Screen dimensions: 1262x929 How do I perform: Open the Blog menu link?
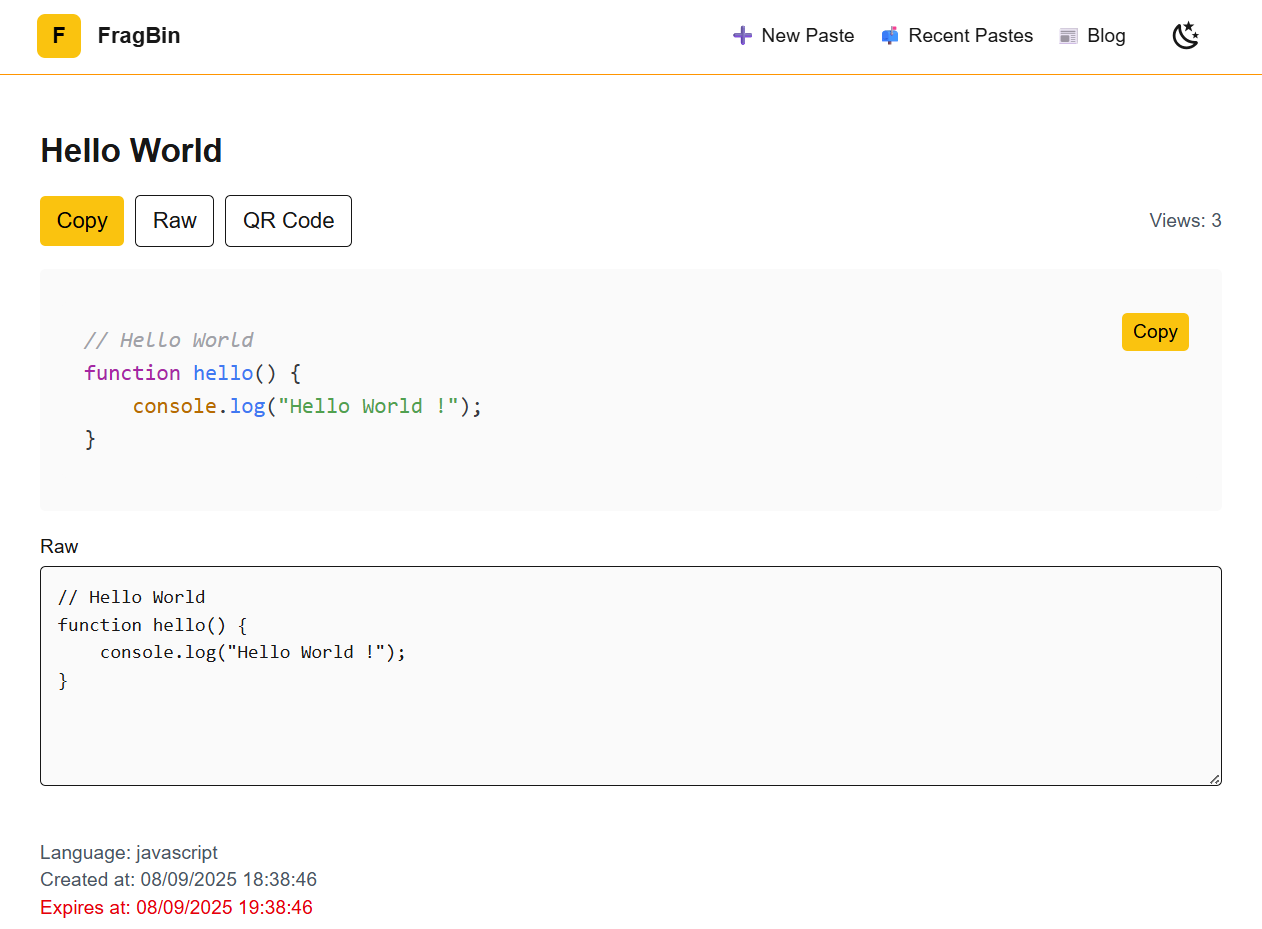[1106, 36]
